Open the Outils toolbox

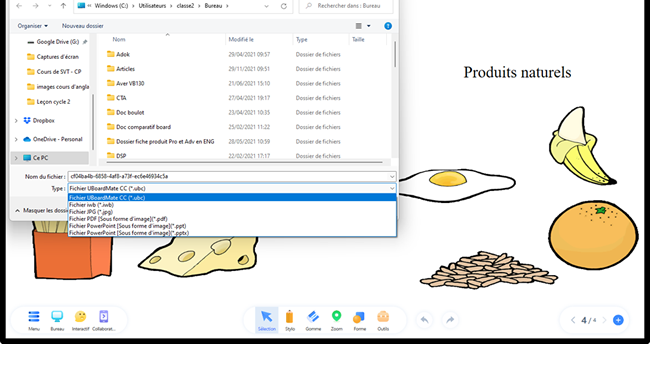(383, 320)
